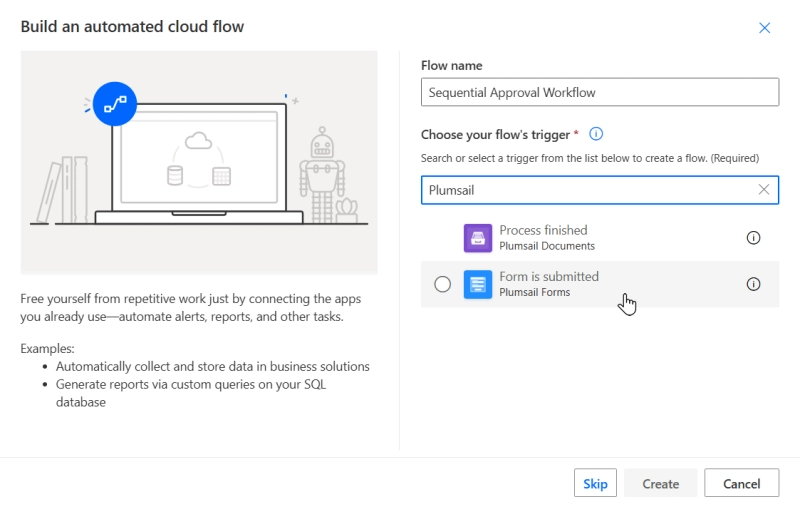Image resolution: width=800 pixels, height=507 pixels.
Task: Click the blue flow connector circle icon
Action: coord(114,102)
